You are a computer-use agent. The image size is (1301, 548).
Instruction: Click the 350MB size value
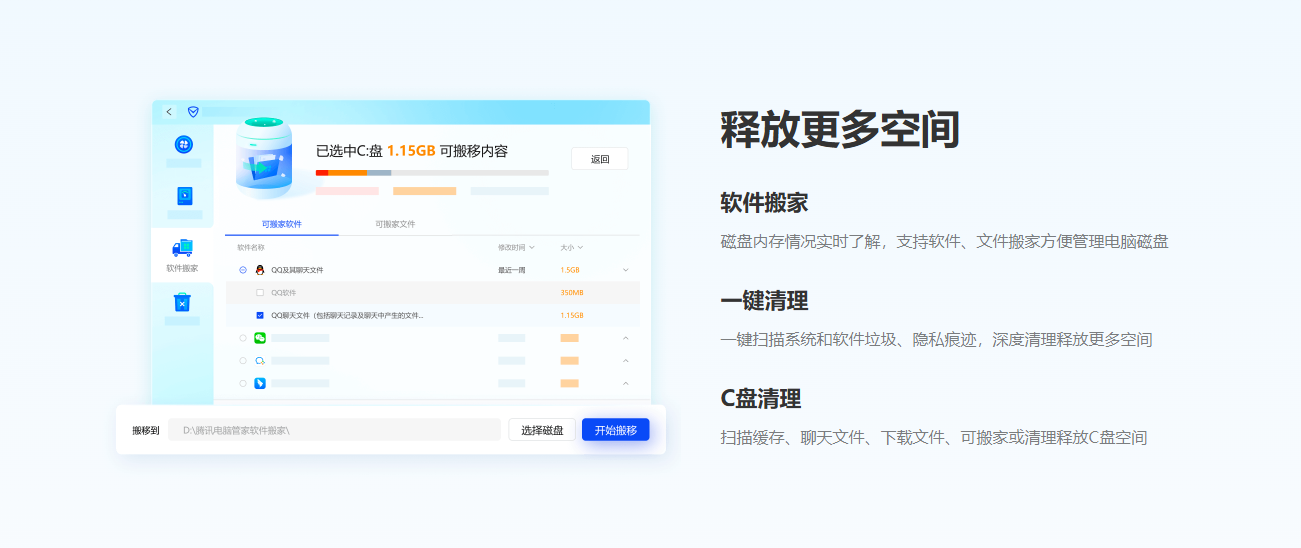pyautogui.click(x=572, y=293)
